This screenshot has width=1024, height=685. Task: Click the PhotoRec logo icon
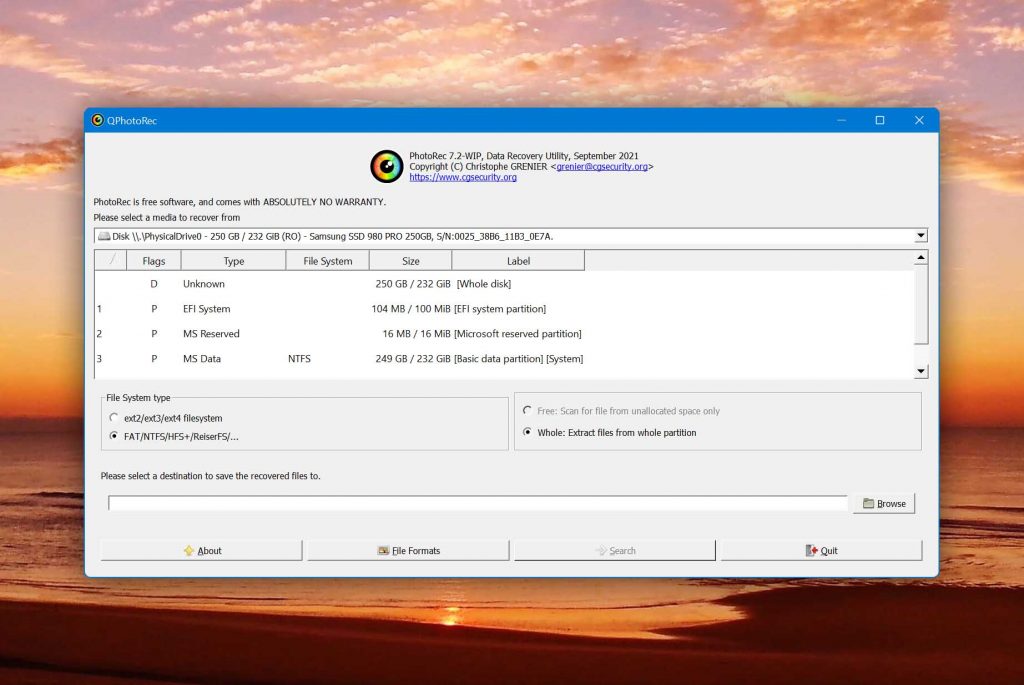point(387,166)
